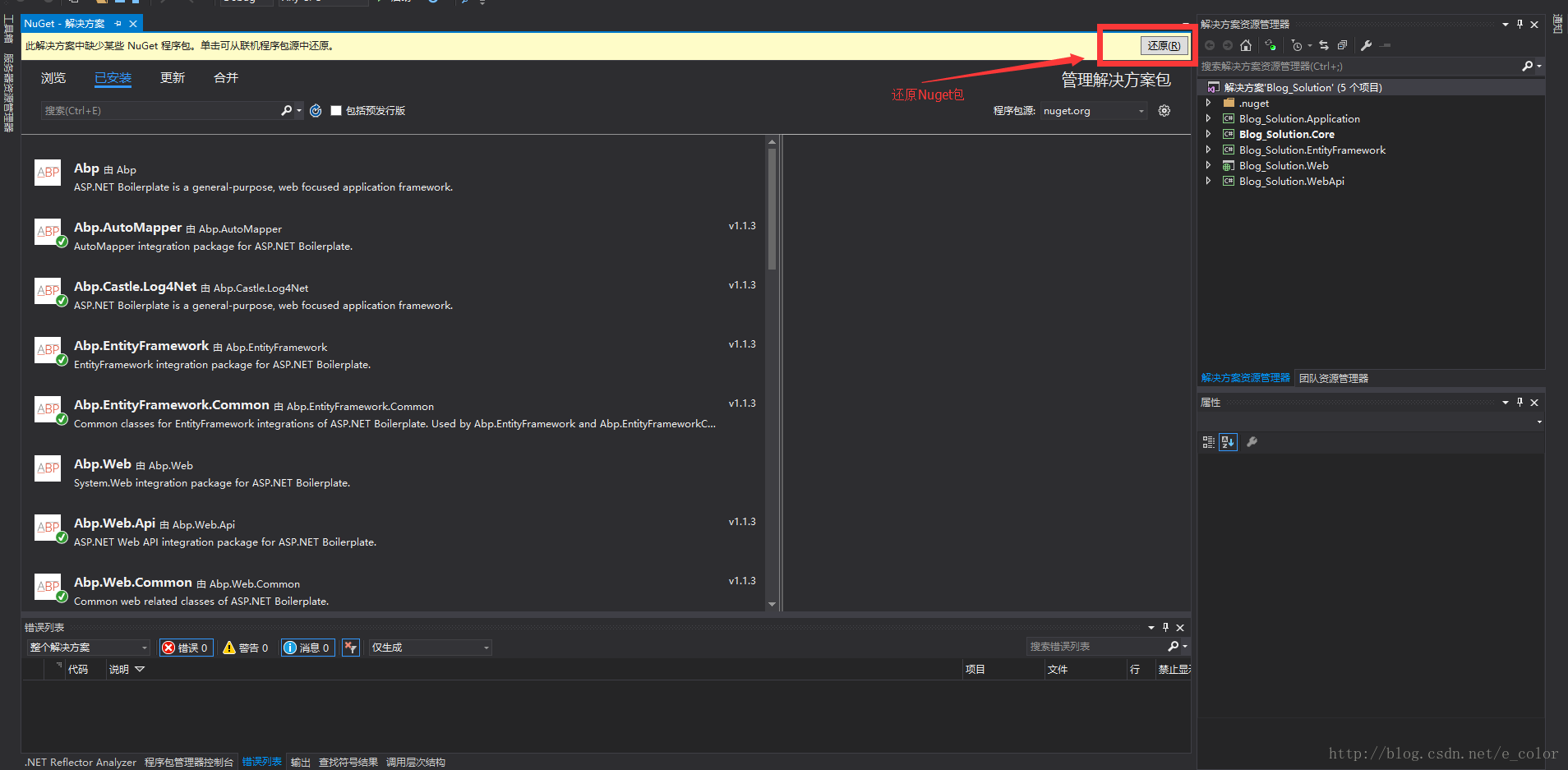Switch to the Team Explorer tab

tap(1334, 378)
